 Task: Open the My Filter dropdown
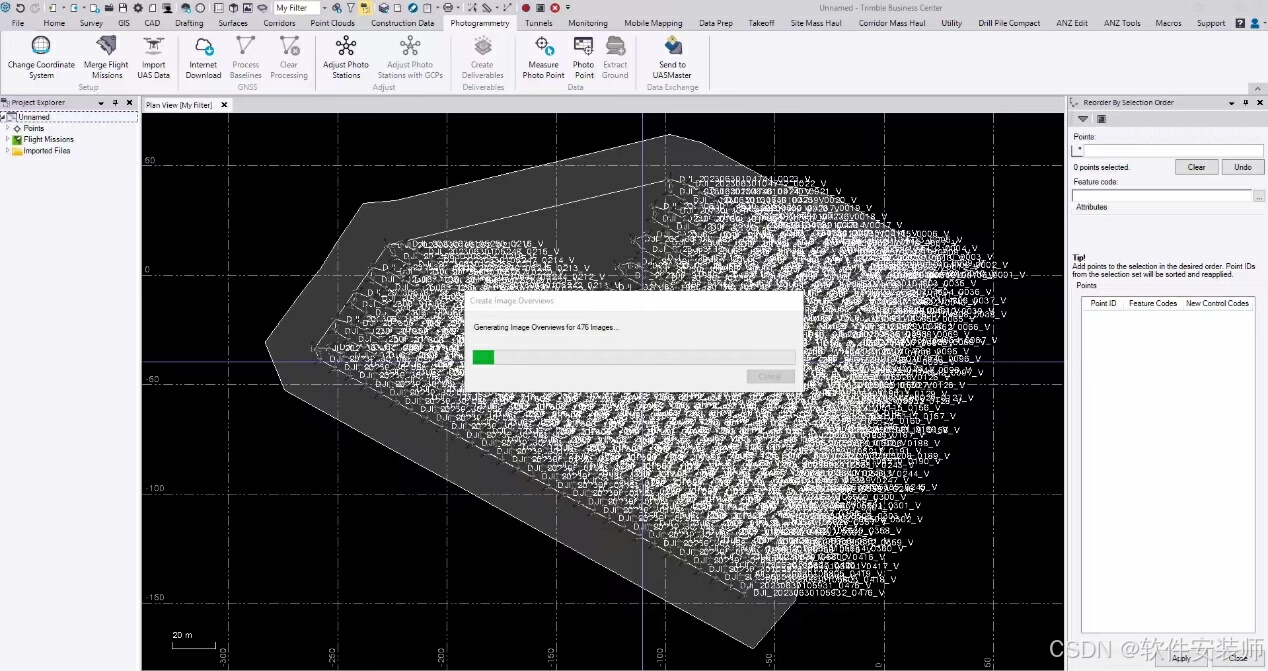tap(324, 8)
